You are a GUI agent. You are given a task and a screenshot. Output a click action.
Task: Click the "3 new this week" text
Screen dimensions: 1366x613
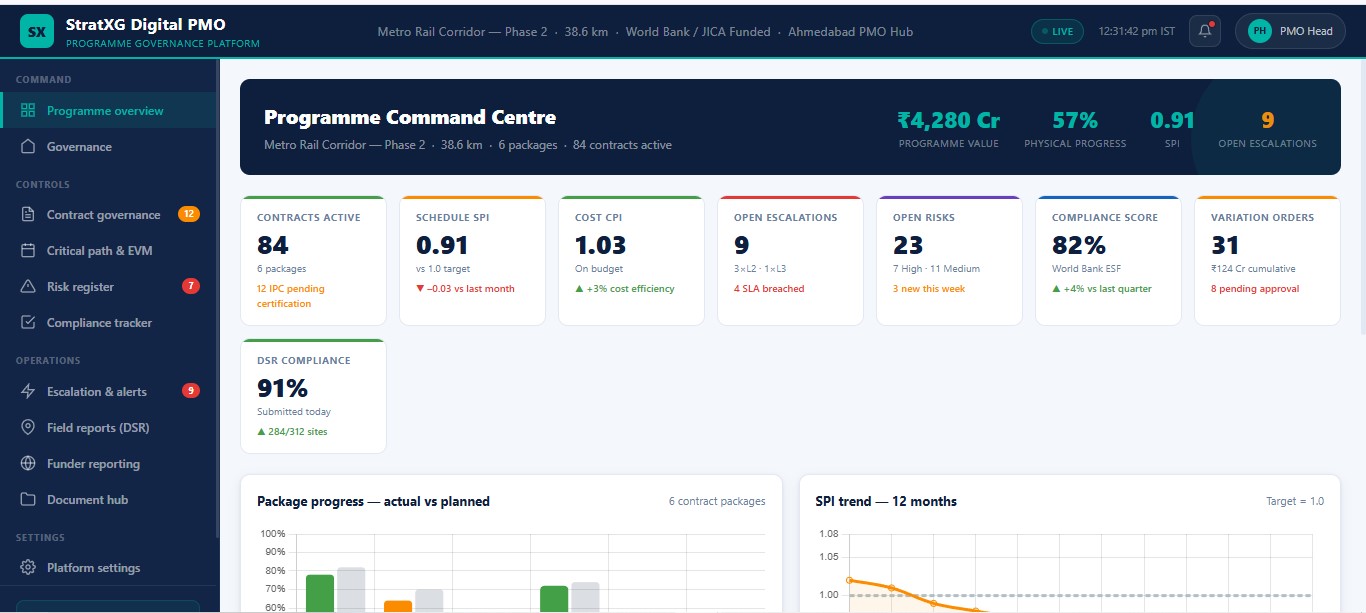pos(929,289)
